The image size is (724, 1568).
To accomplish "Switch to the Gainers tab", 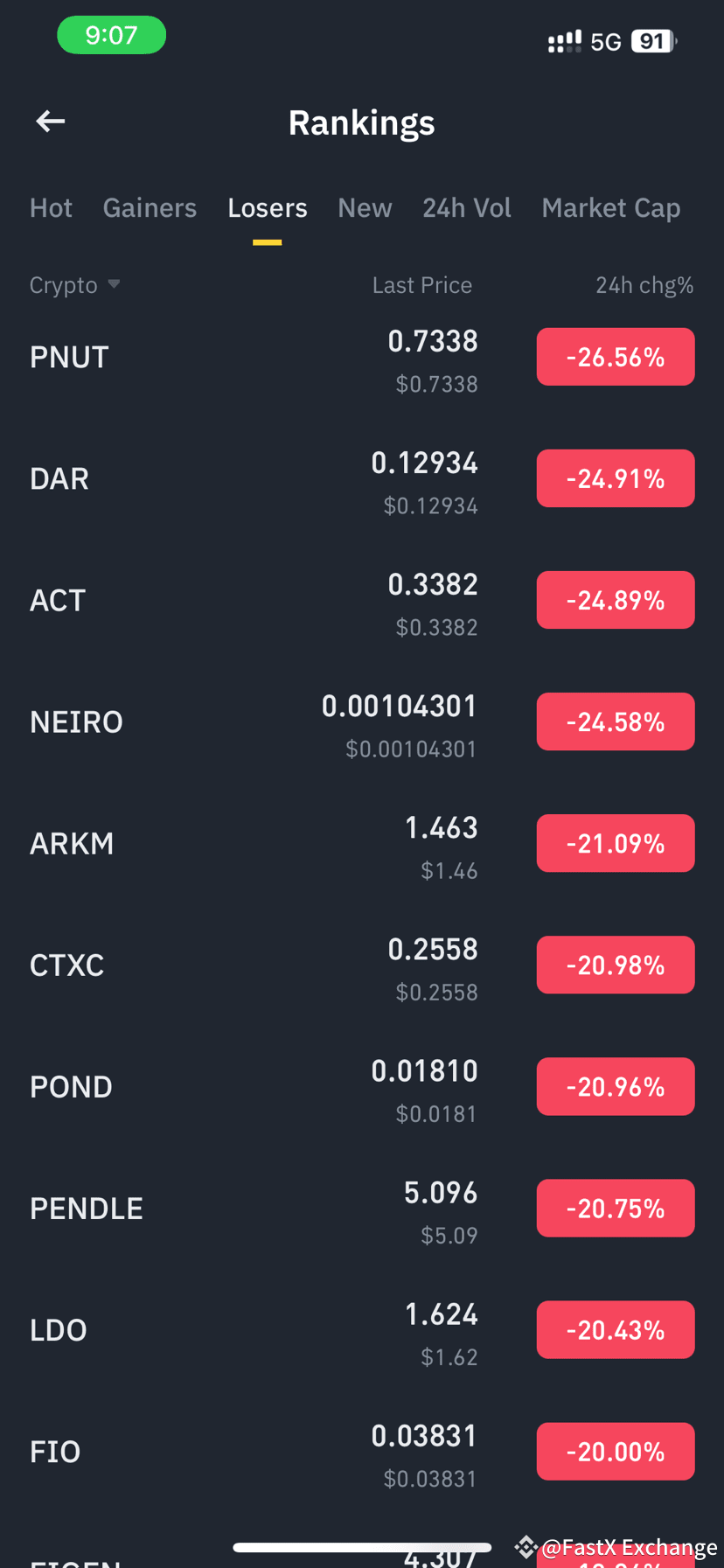I will 150,208.
